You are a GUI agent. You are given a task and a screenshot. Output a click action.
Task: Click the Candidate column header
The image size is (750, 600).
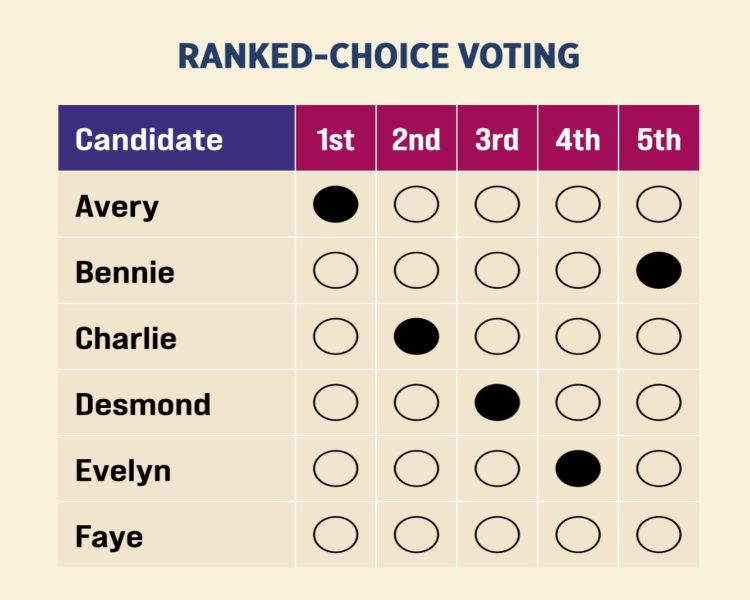149,139
